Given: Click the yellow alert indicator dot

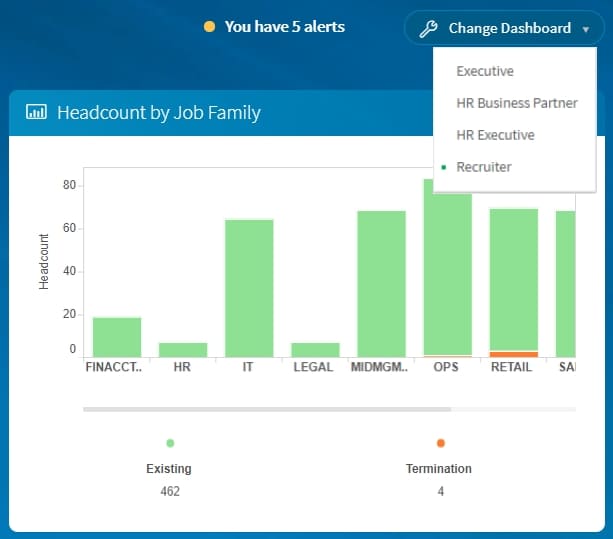Looking at the screenshot, I should pyautogui.click(x=209, y=27).
